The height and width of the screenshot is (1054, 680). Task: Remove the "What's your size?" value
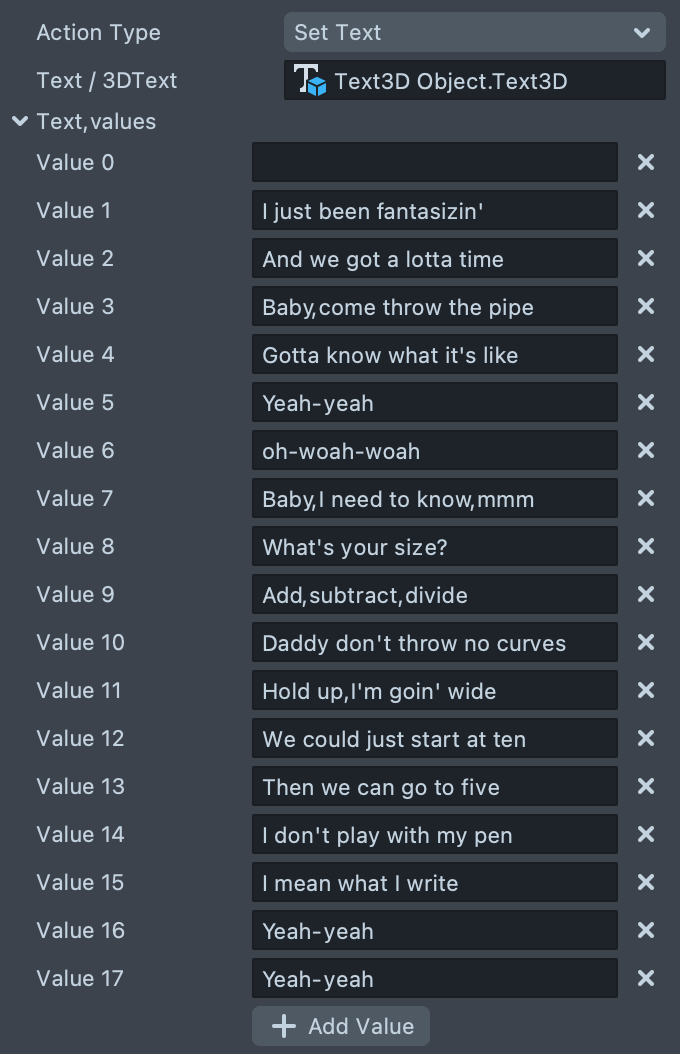click(646, 546)
